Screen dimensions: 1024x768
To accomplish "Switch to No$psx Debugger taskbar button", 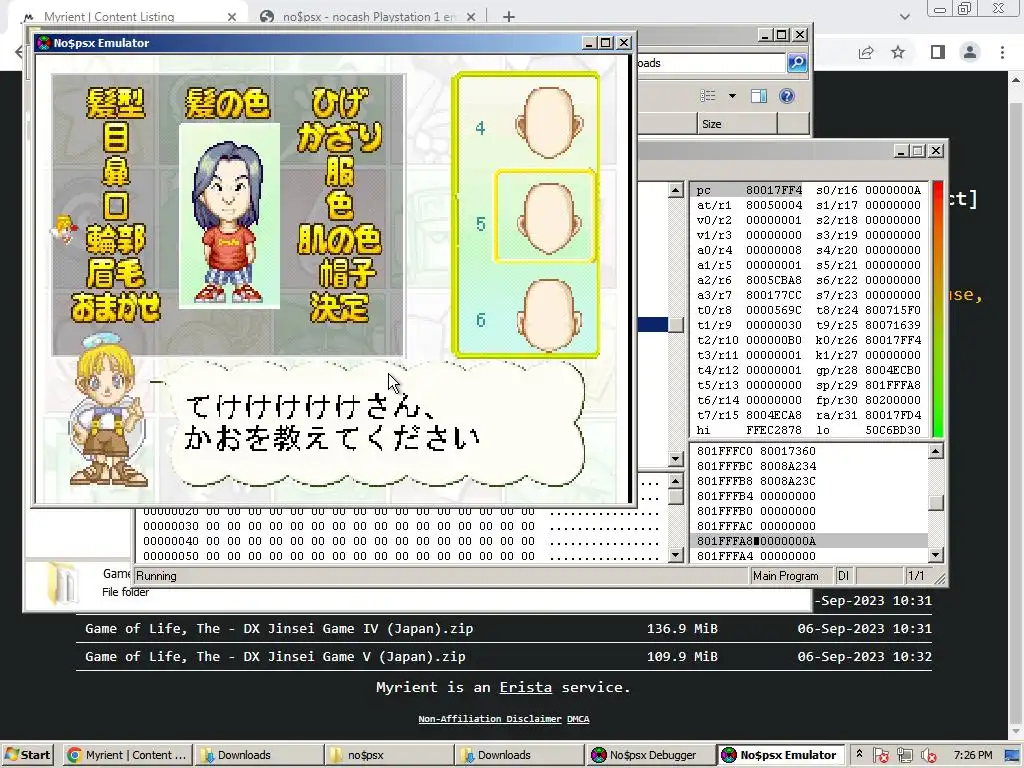I will coord(649,755).
